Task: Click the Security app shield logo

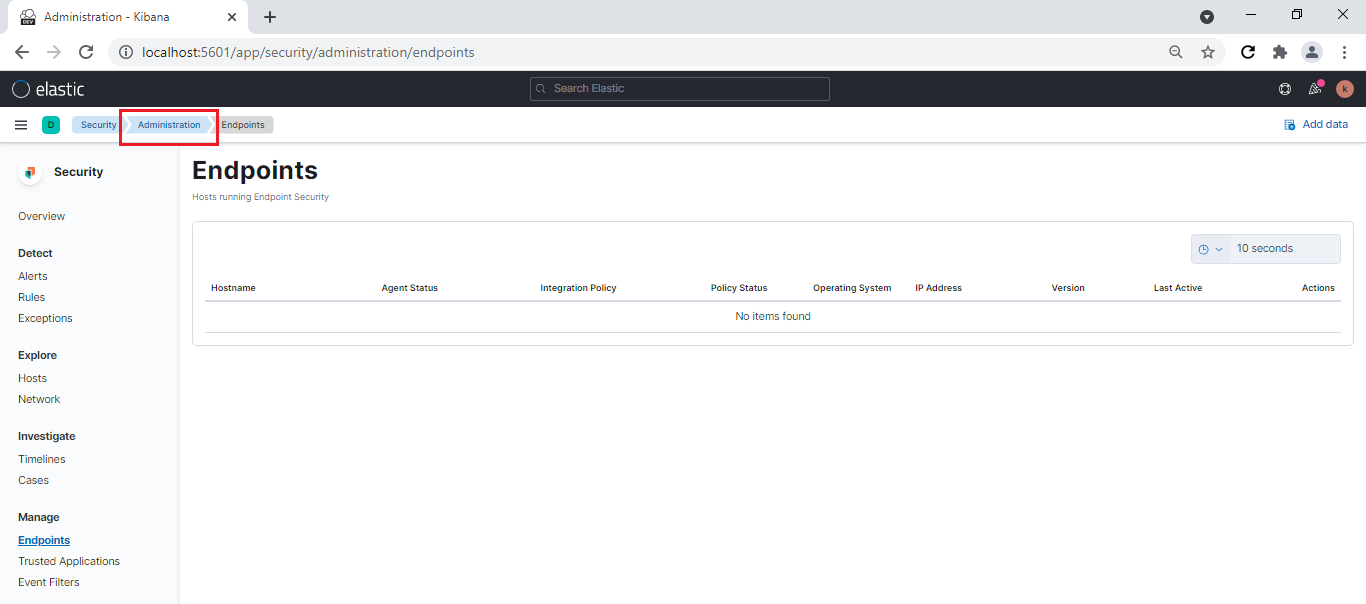Action: click(x=29, y=172)
